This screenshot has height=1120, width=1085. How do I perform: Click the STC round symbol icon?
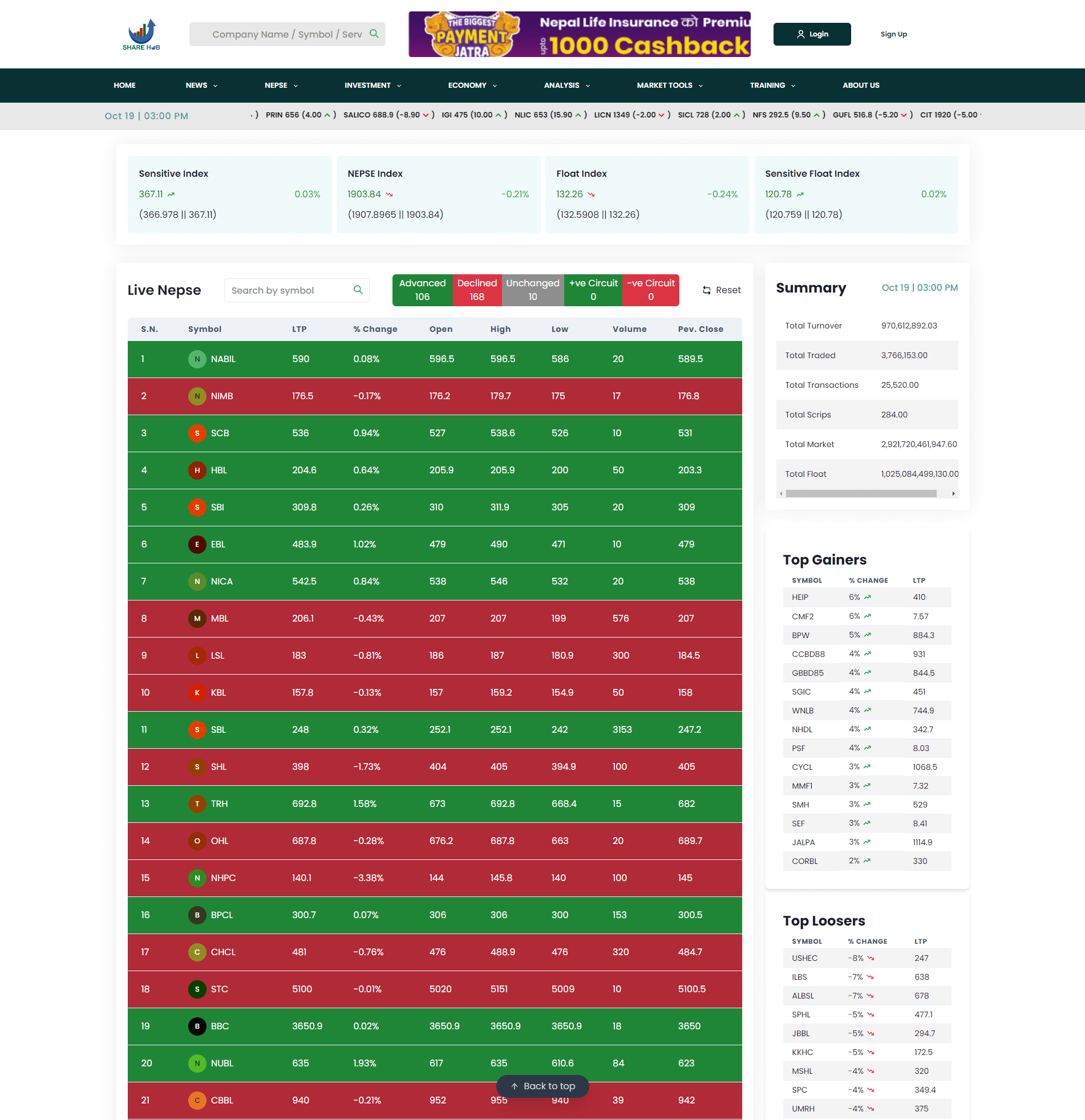[197, 989]
